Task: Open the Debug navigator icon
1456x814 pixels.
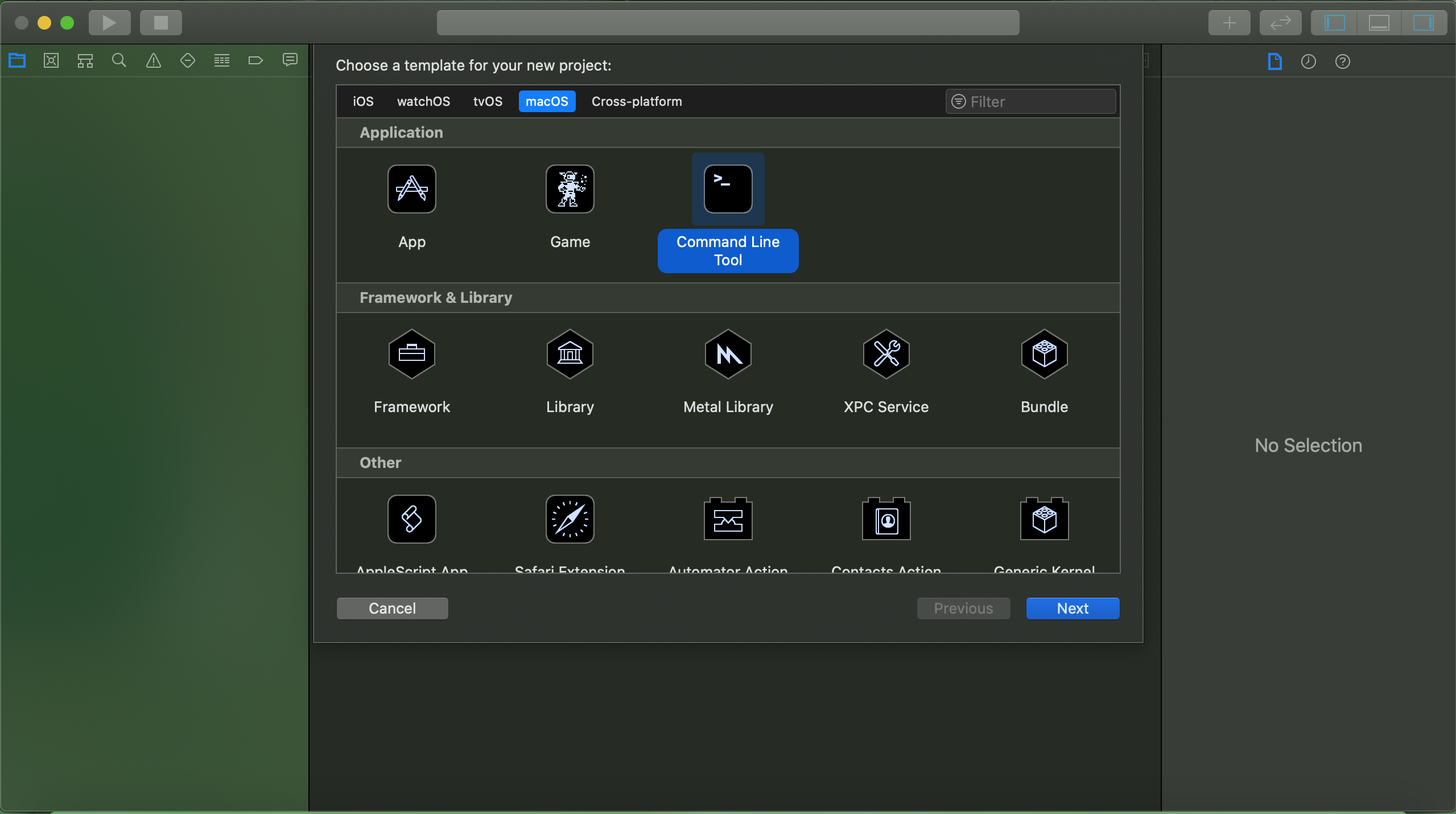Action: click(222, 60)
